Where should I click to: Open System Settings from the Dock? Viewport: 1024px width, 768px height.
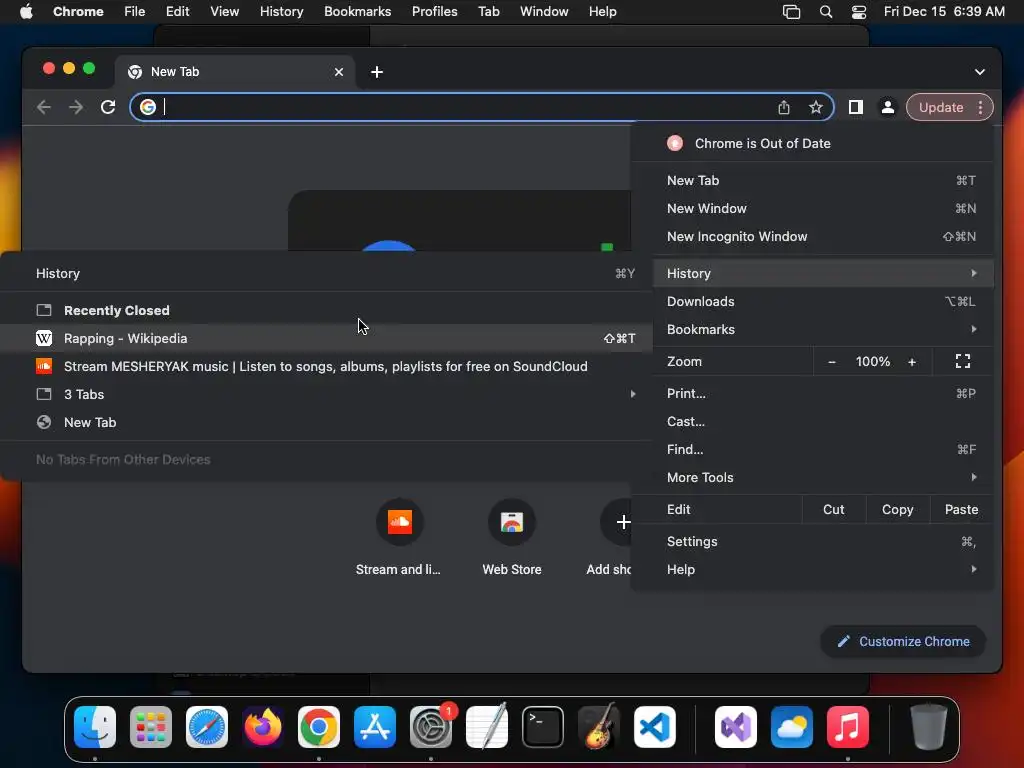pos(431,727)
